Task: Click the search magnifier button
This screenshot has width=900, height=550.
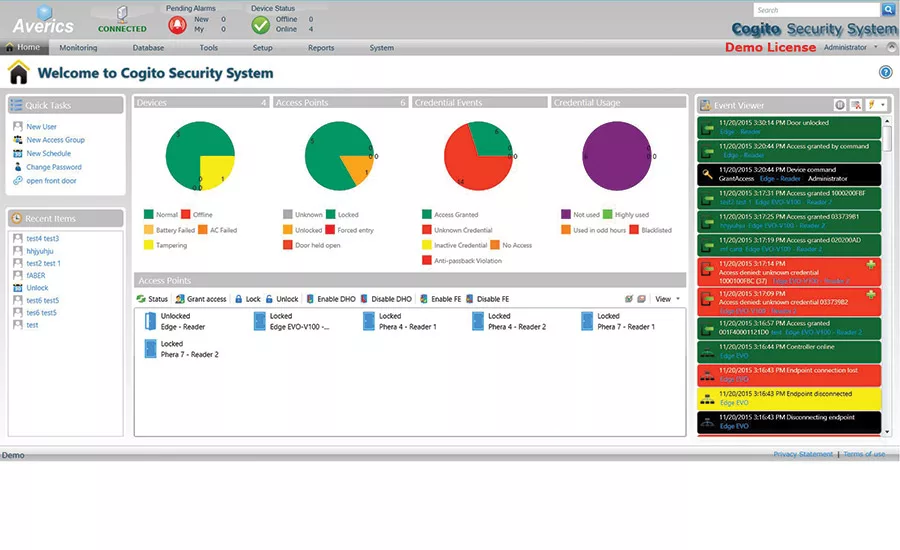Action: pyautogui.click(x=888, y=10)
